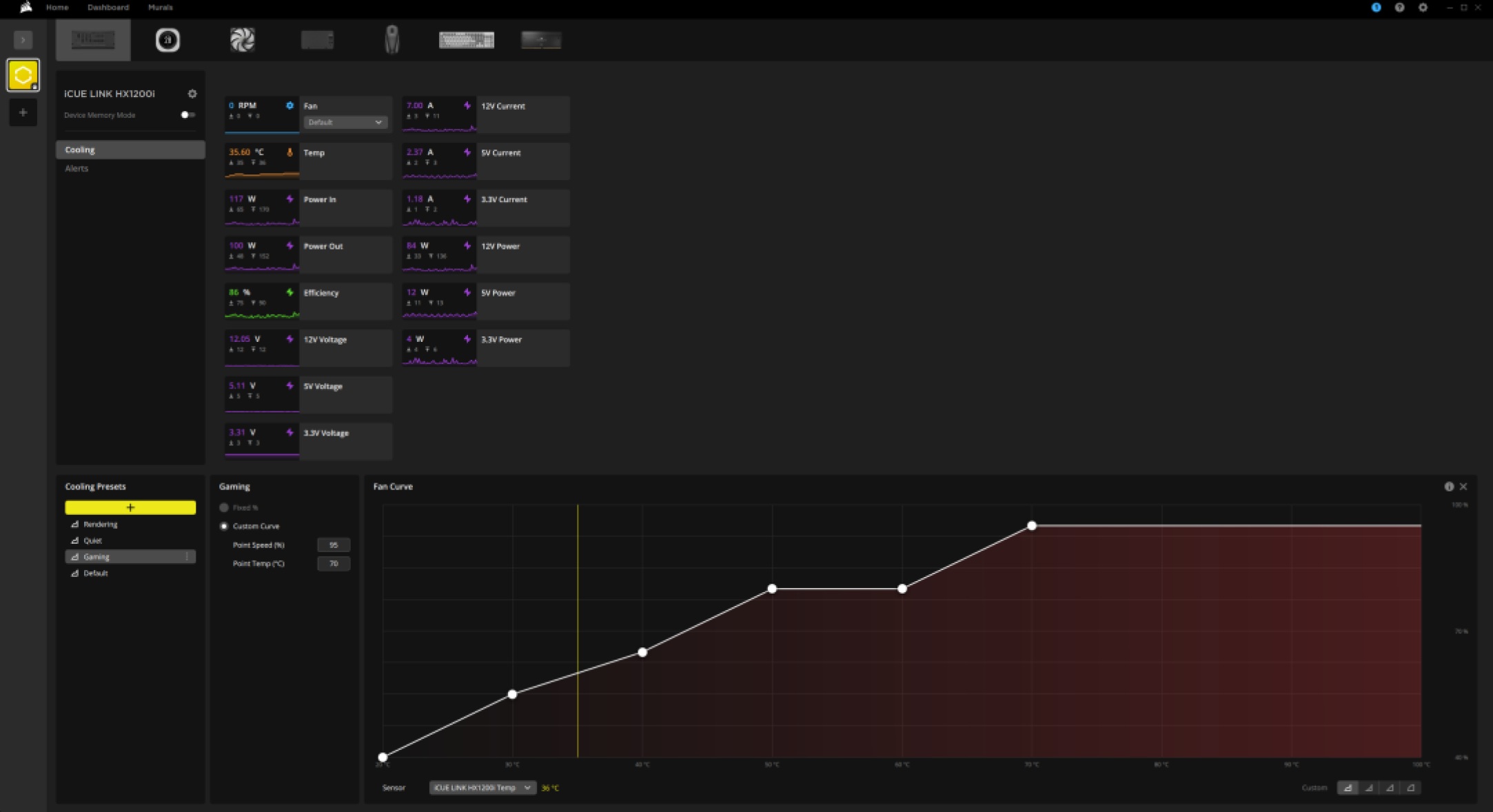
Task: Expand the left sidebar chevron
Action: pos(23,40)
